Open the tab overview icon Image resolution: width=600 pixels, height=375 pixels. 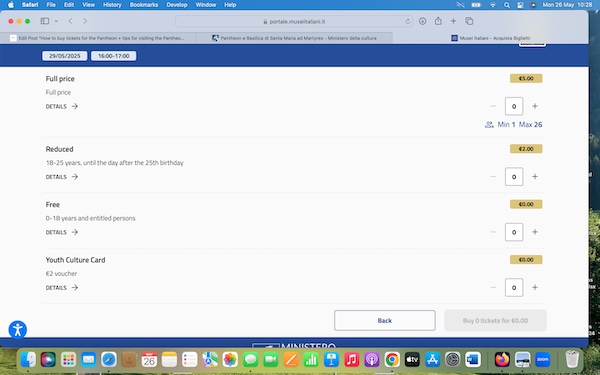point(469,21)
